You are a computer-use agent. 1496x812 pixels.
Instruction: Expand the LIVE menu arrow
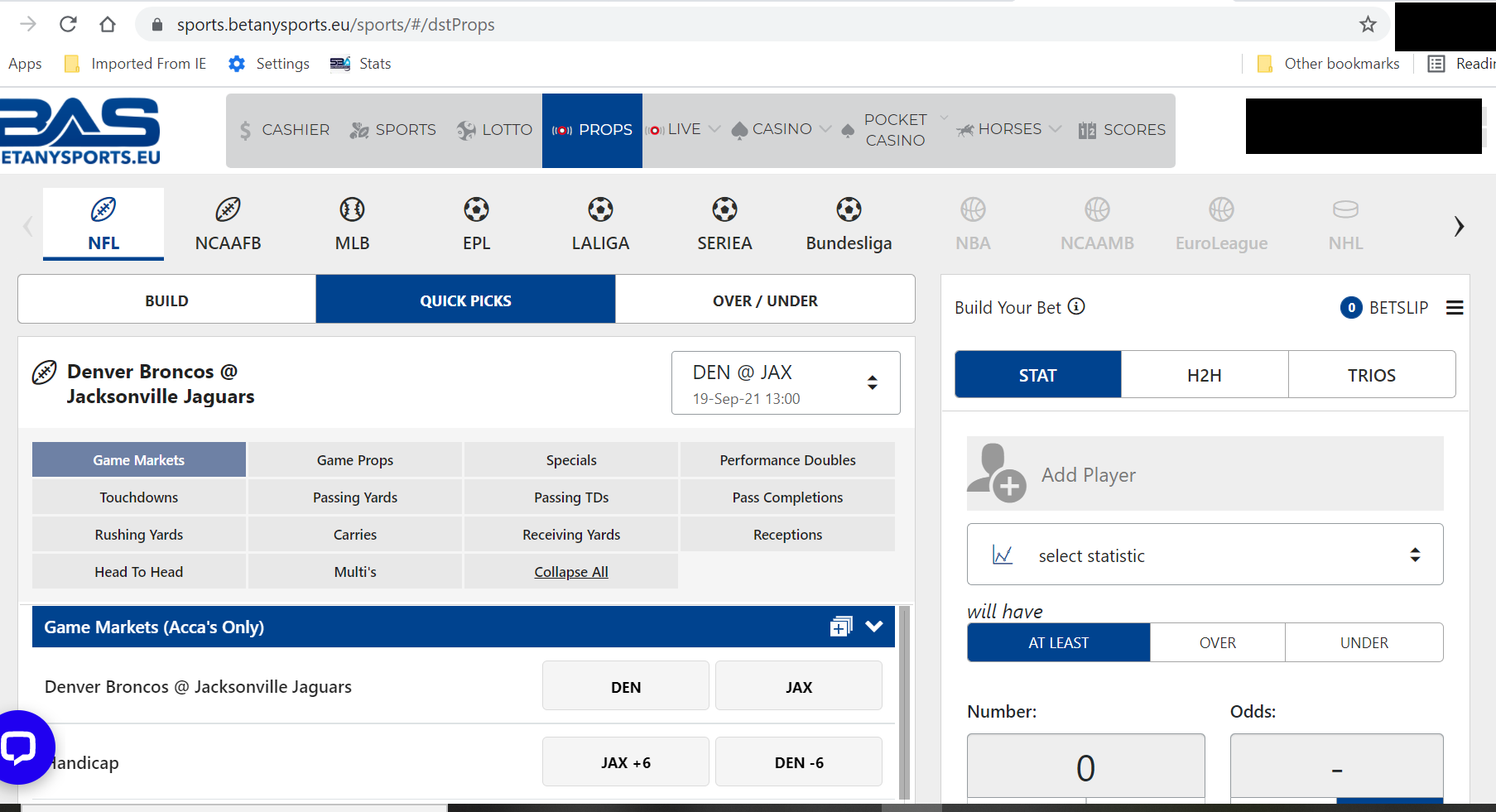[x=714, y=129]
